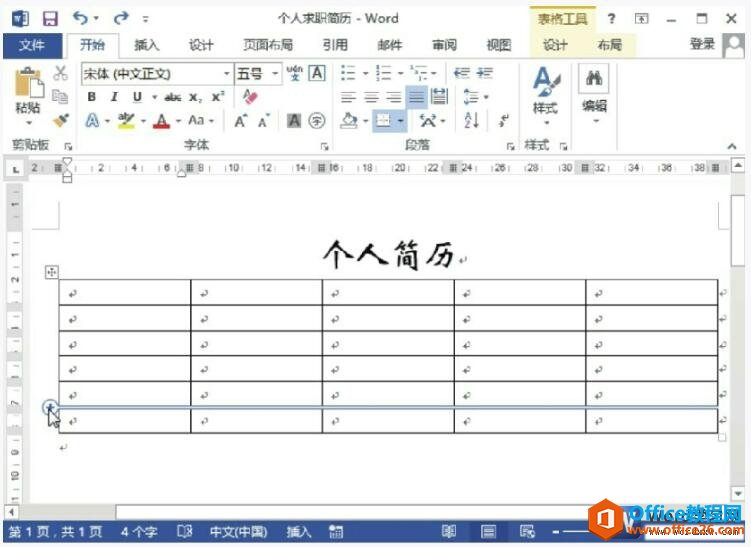751x547 pixels.
Task: Switch to the References tab
Action: (335, 46)
